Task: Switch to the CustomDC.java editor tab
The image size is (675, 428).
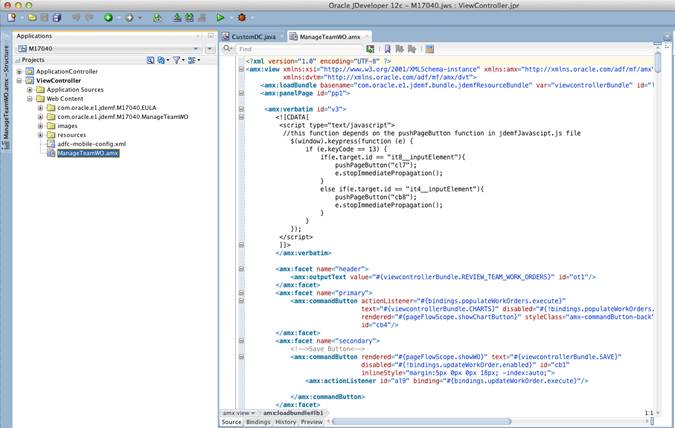Action: pyautogui.click(x=253, y=37)
